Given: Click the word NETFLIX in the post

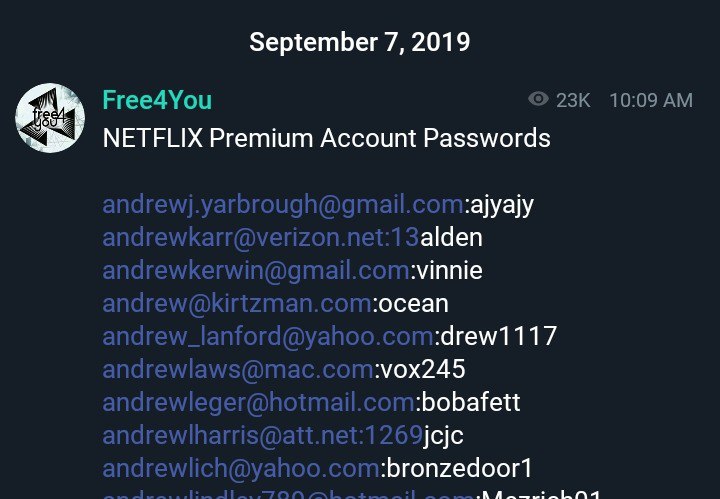Looking at the screenshot, I should pyautogui.click(x=153, y=138).
